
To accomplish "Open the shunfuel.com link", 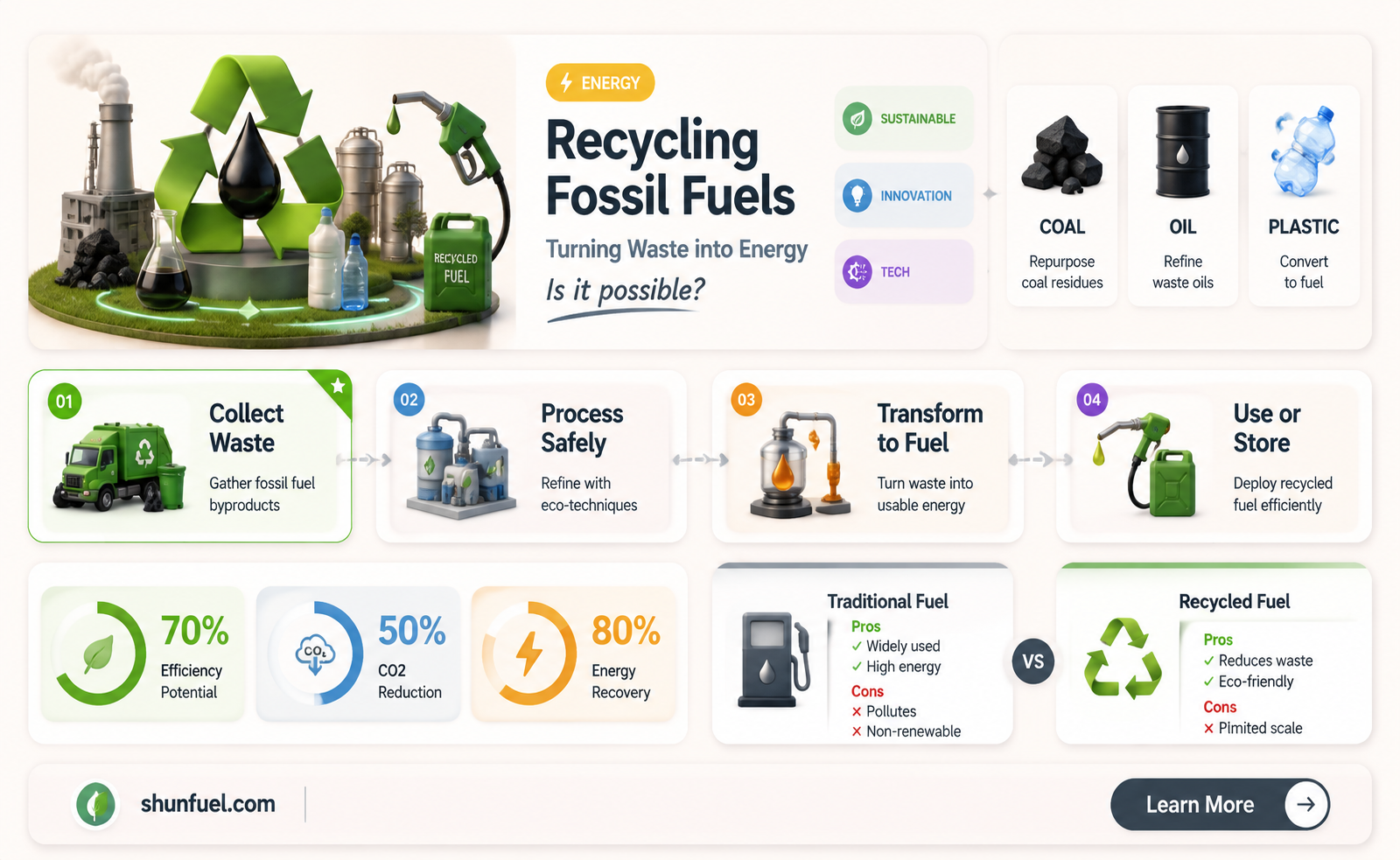I will pyautogui.click(x=208, y=804).
